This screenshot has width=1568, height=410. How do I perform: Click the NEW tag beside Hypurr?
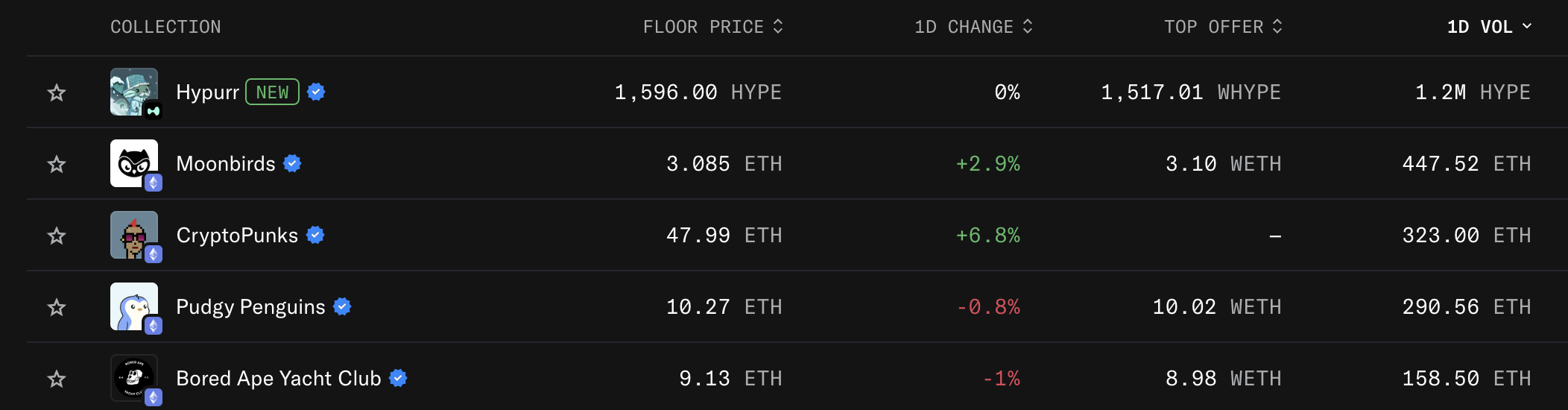coord(272,92)
